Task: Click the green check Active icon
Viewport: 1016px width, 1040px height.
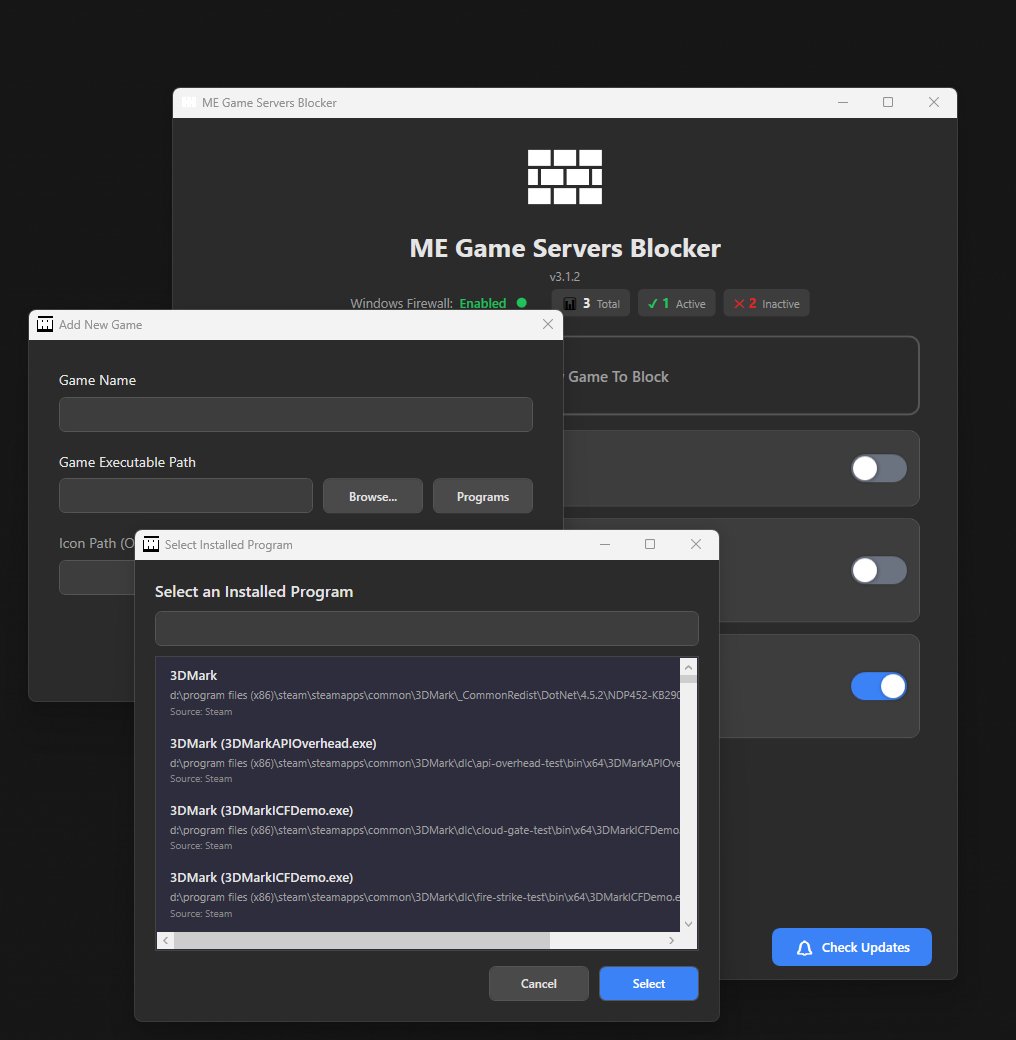Action: (653, 304)
